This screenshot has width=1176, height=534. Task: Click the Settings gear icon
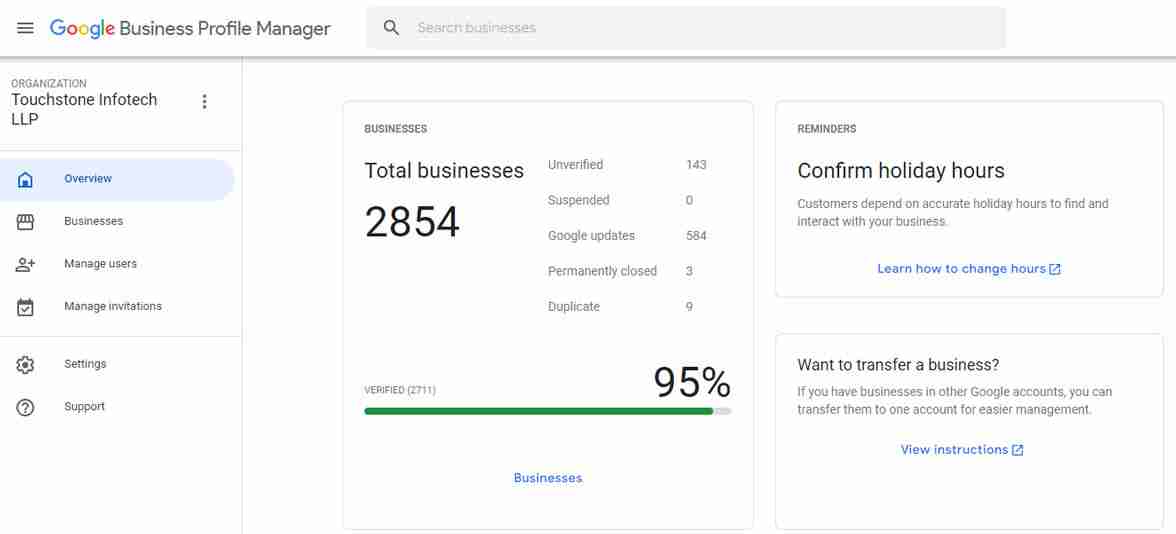(26, 365)
